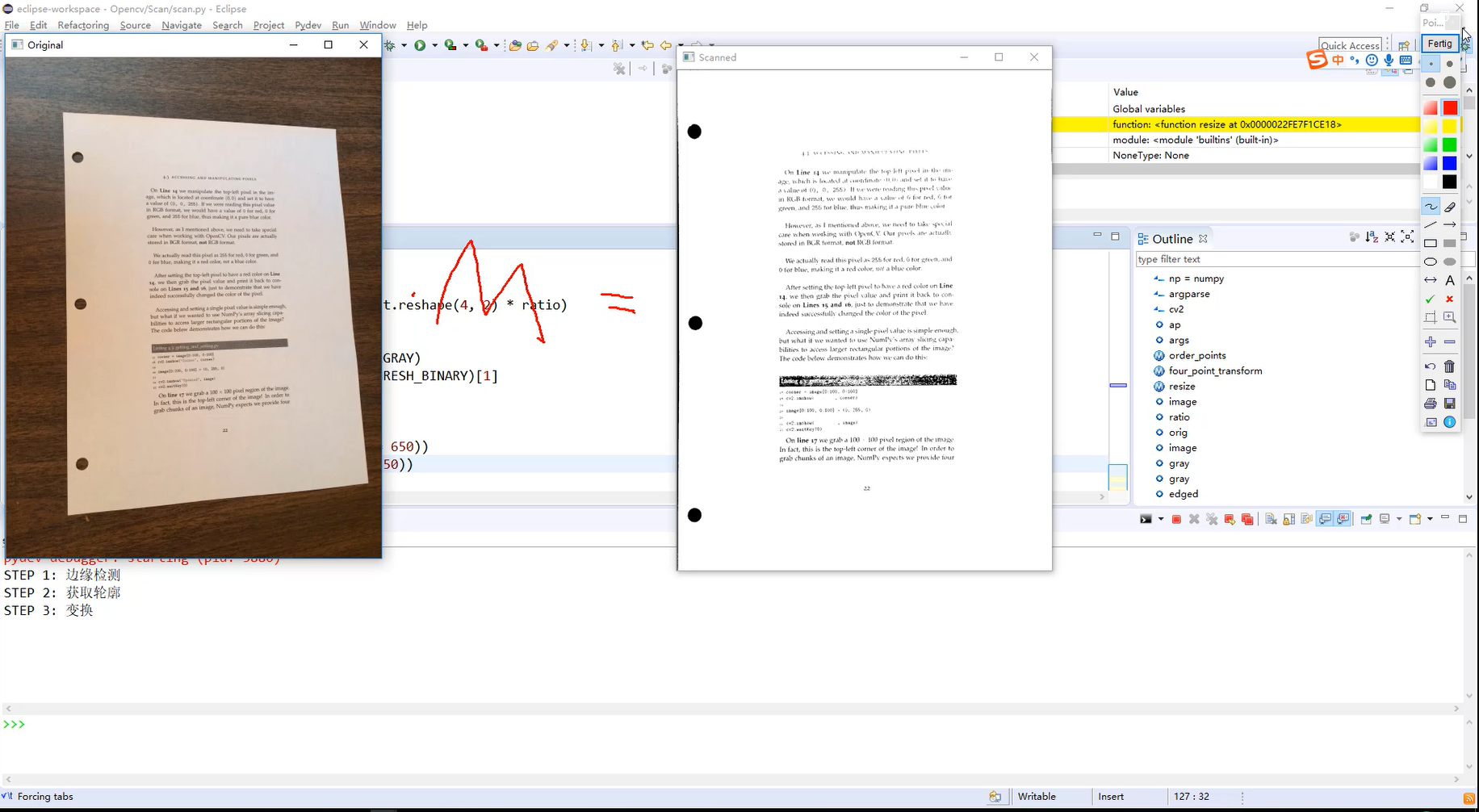Screen dimensions: 1479x812
Task: Open the Refactoring menu
Action: 83,25
